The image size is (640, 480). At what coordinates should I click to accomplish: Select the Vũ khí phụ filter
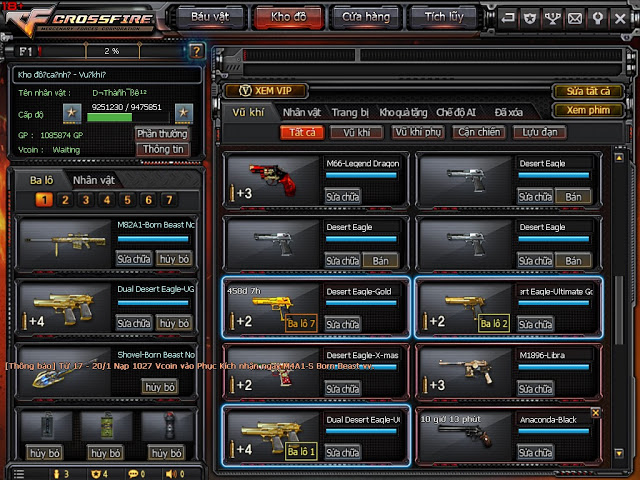click(x=418, y=132)
